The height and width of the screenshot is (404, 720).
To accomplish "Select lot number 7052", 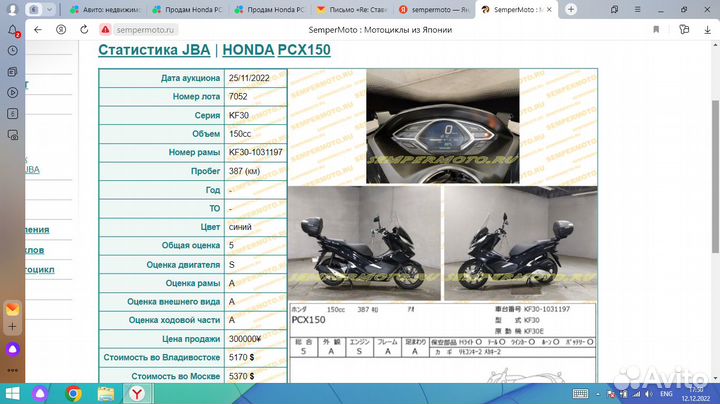I will click(238, 96).
